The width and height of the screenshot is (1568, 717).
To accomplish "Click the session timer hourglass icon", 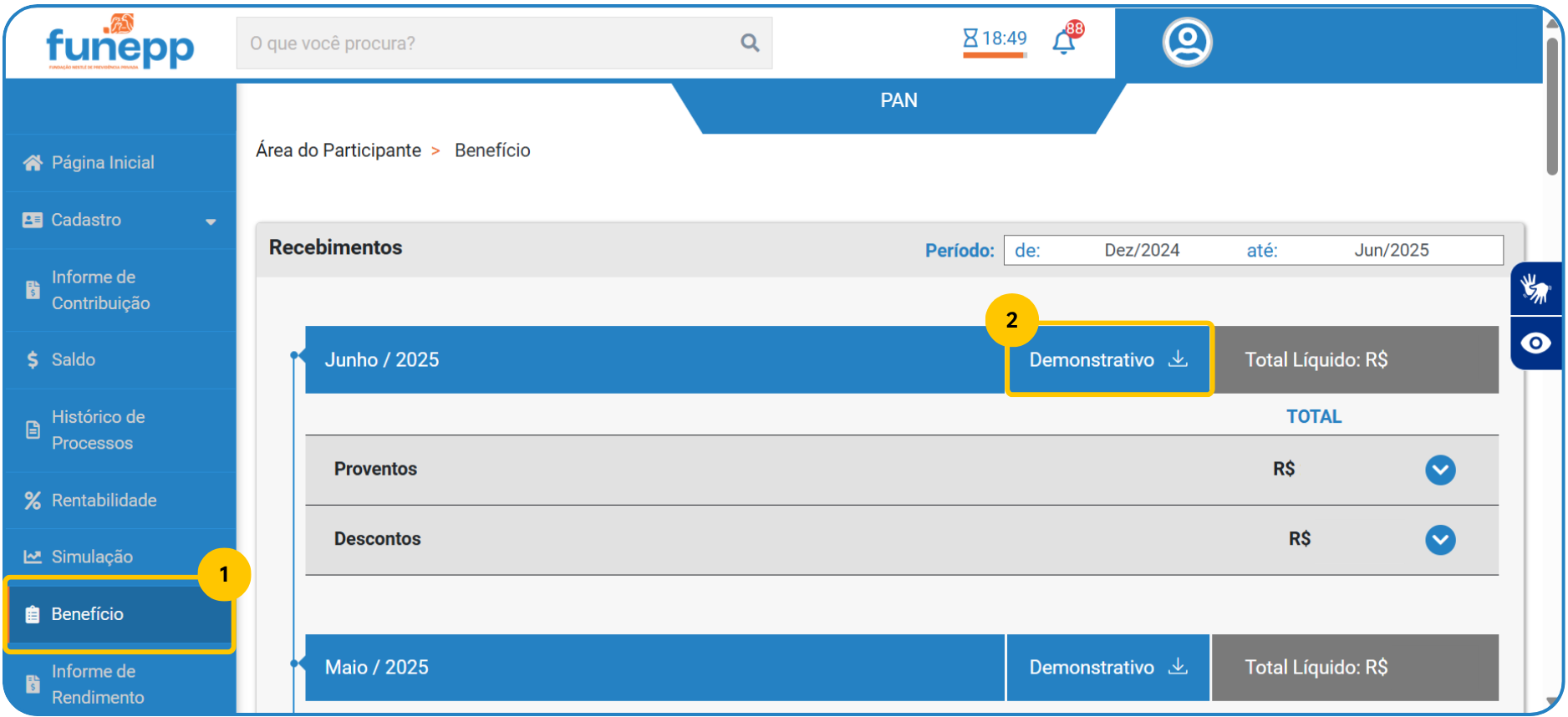I will pos(970,38).
